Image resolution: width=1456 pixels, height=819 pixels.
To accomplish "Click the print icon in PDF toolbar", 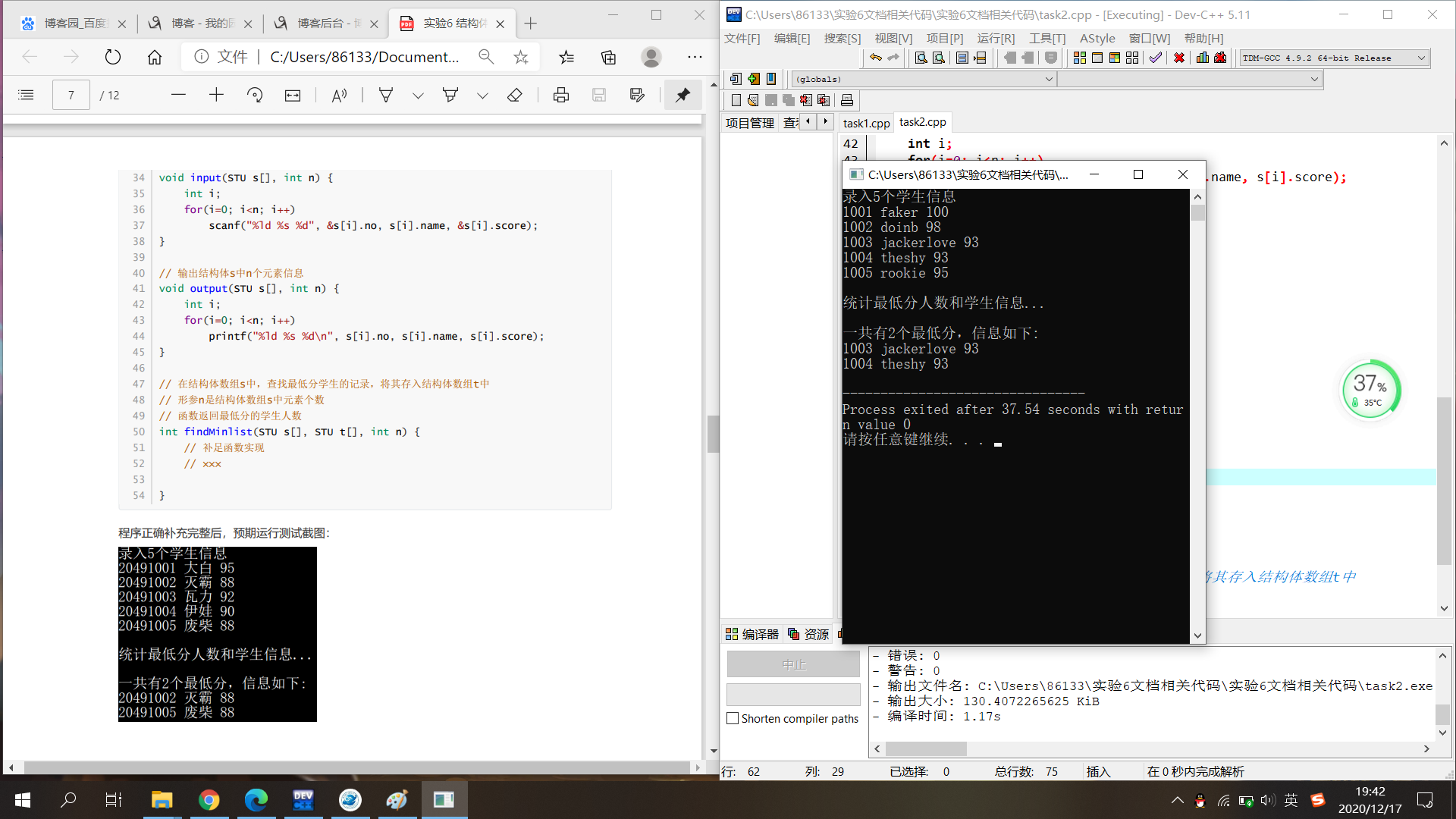I will pyautogui.click(x=561, y=95).
